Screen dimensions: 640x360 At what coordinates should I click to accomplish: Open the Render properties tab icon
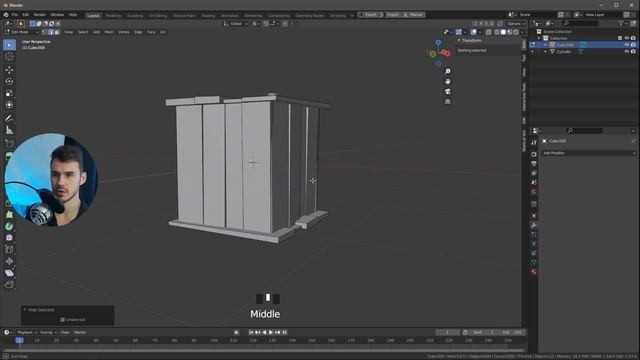[534, 154]
